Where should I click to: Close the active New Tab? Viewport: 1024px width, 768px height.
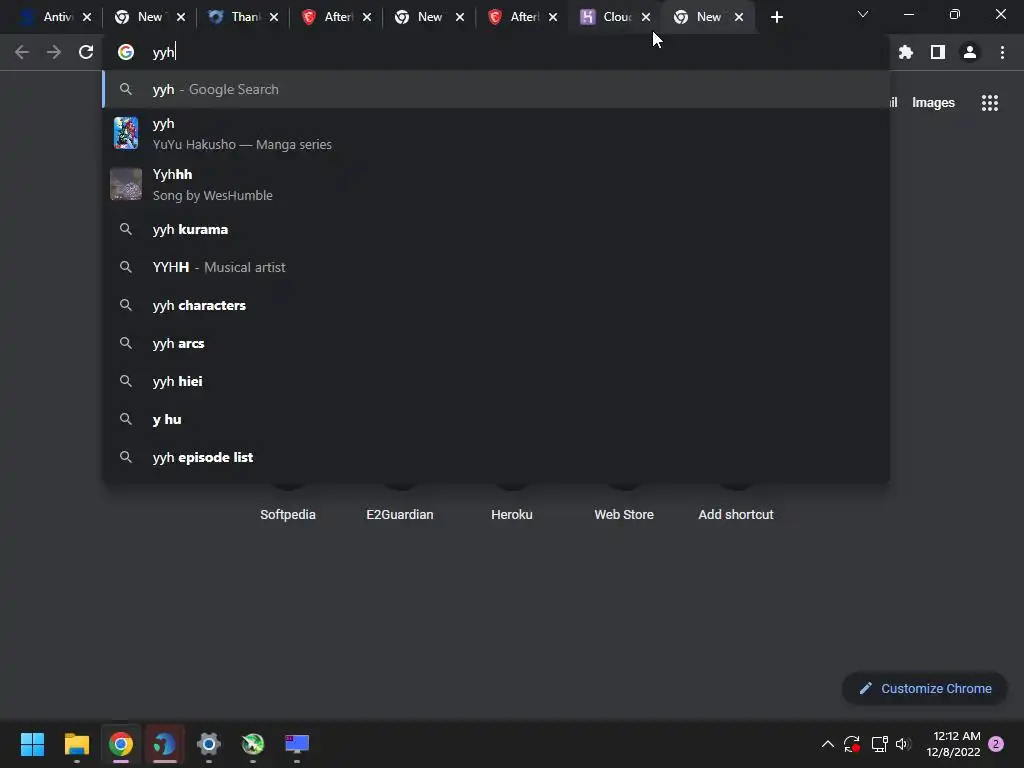739,17
